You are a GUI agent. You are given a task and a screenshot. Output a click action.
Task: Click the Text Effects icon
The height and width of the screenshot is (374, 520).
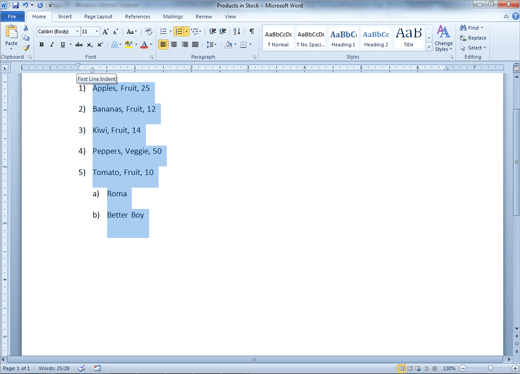[115, 45]
